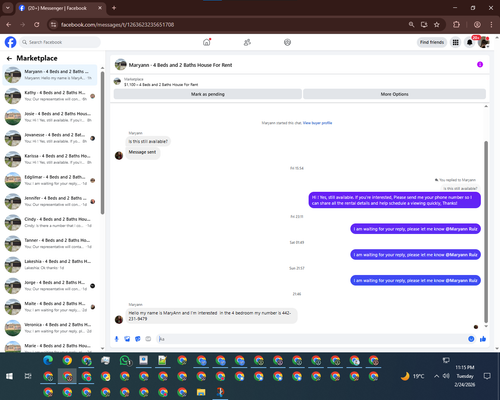Open Edglimar's conversation in the chat list

[50, 180]
